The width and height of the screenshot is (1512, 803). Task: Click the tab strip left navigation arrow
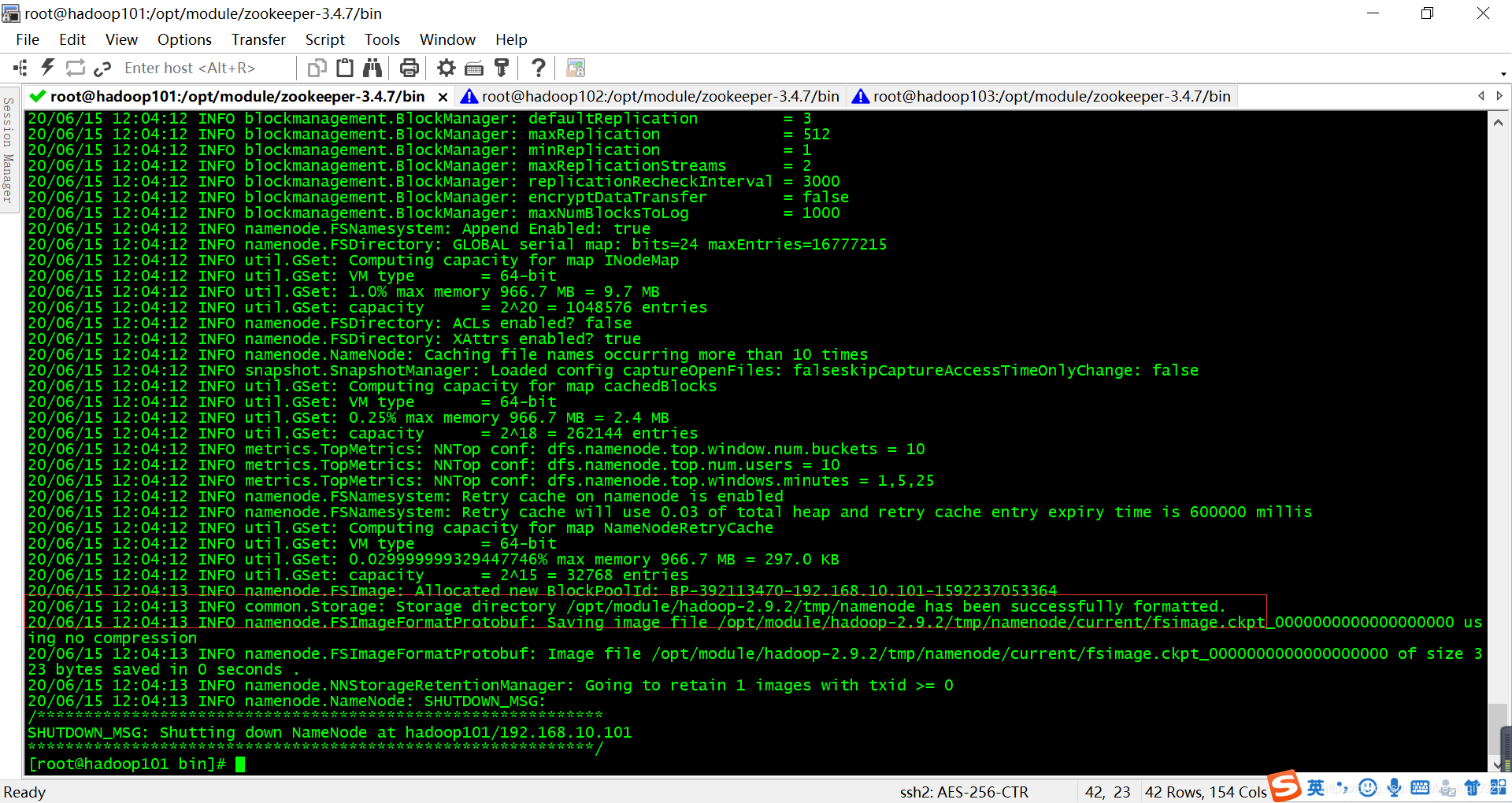pos(1481,96)
